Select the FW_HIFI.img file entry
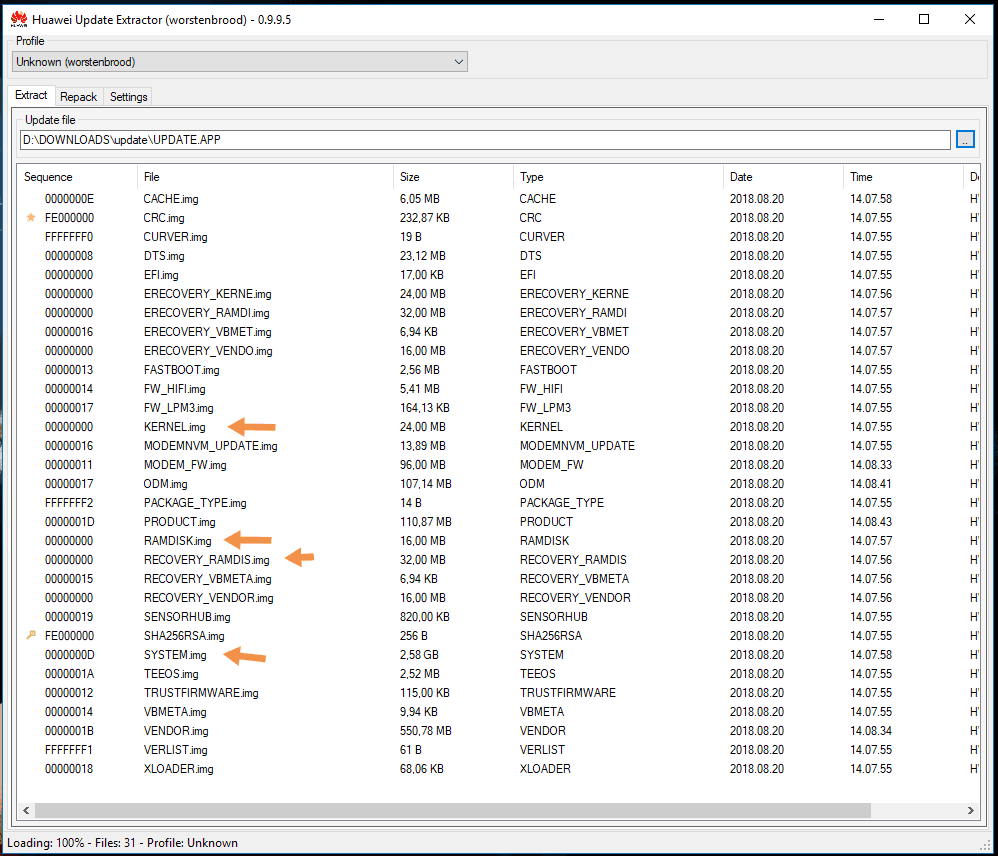The height and width of the screenshot is (856, 998). click(174, 389)
